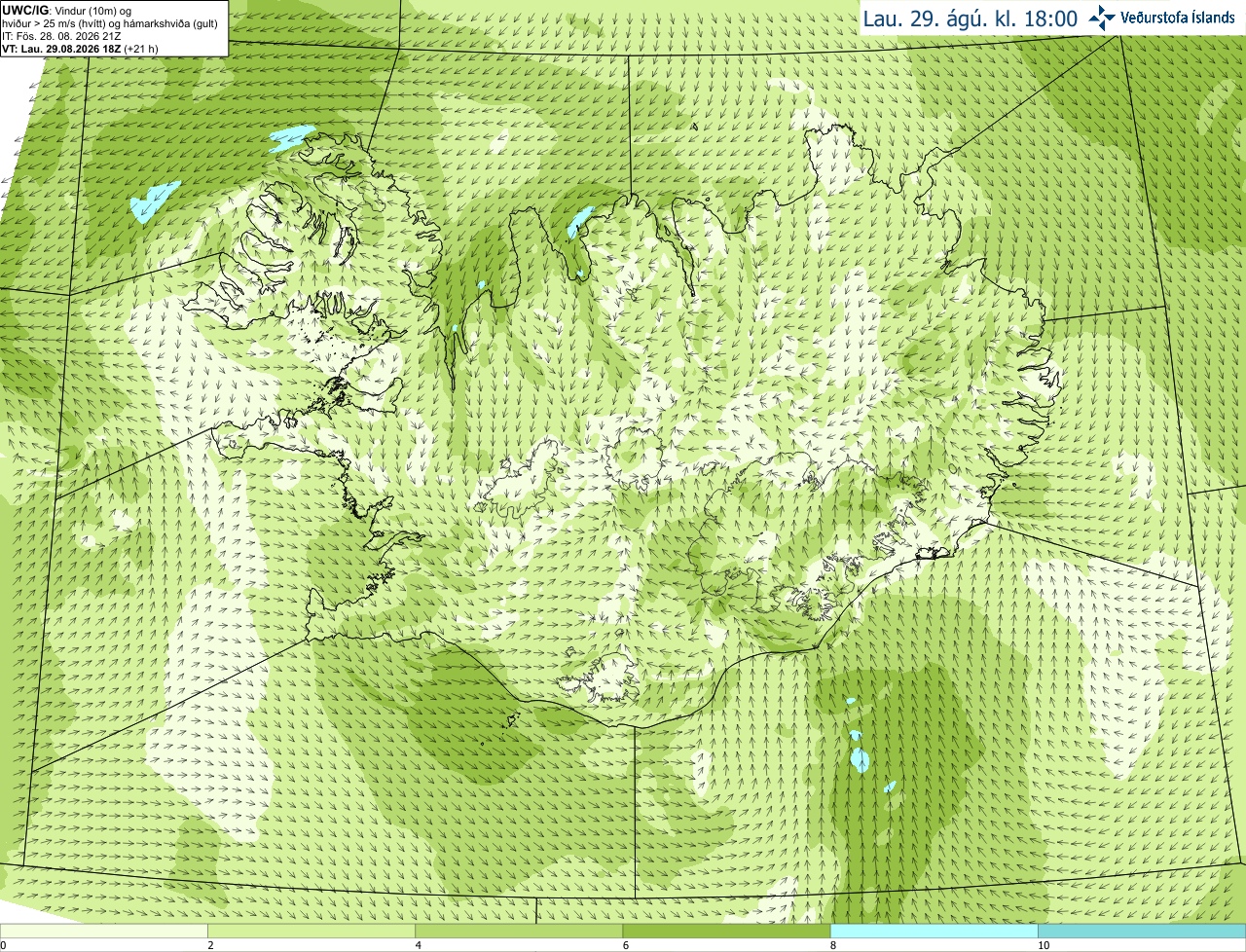
Task: Click the legend tick label 8
Action: (x=833, y=945)
